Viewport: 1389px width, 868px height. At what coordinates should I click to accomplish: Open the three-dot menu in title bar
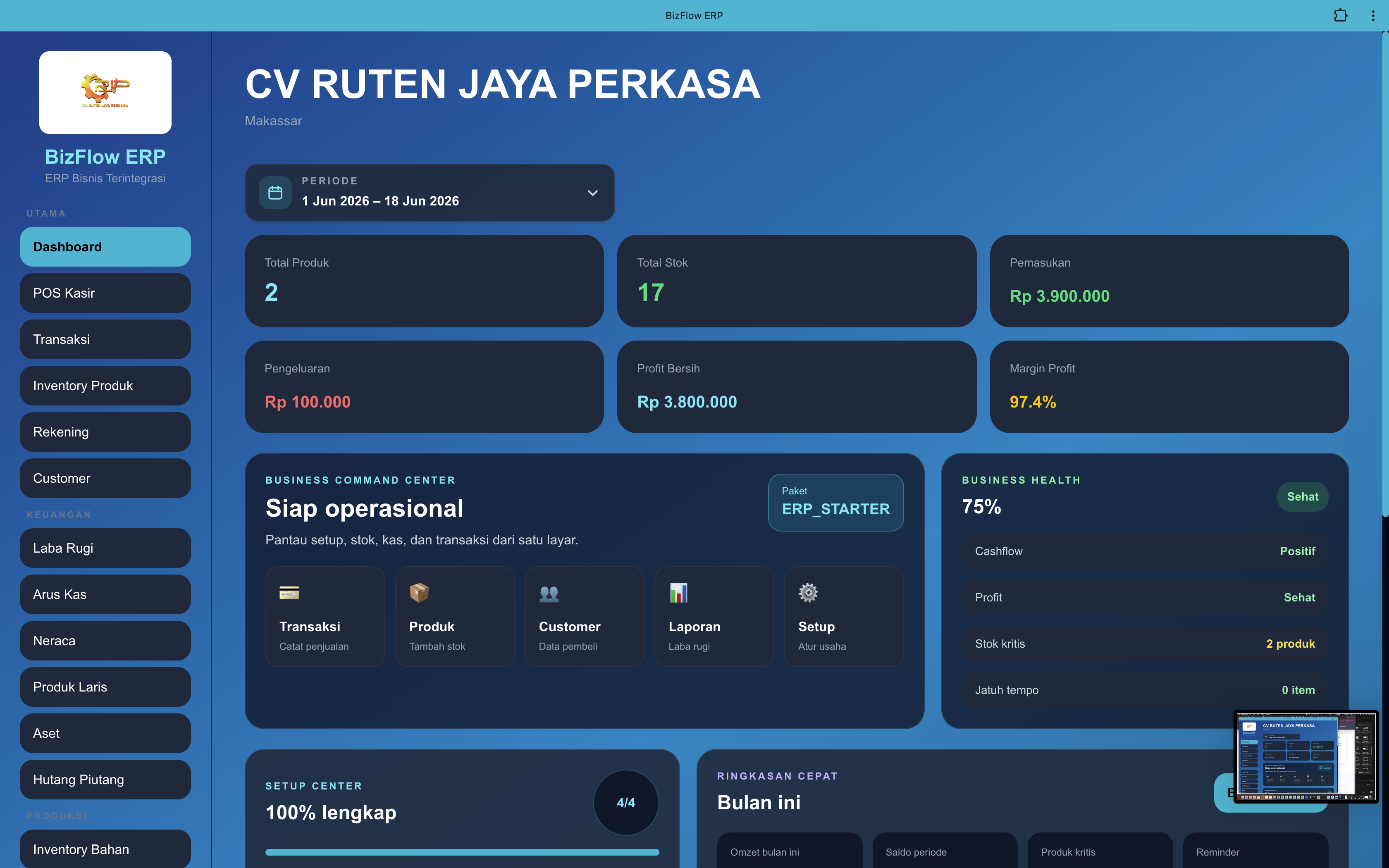[x=1373, y=16]
